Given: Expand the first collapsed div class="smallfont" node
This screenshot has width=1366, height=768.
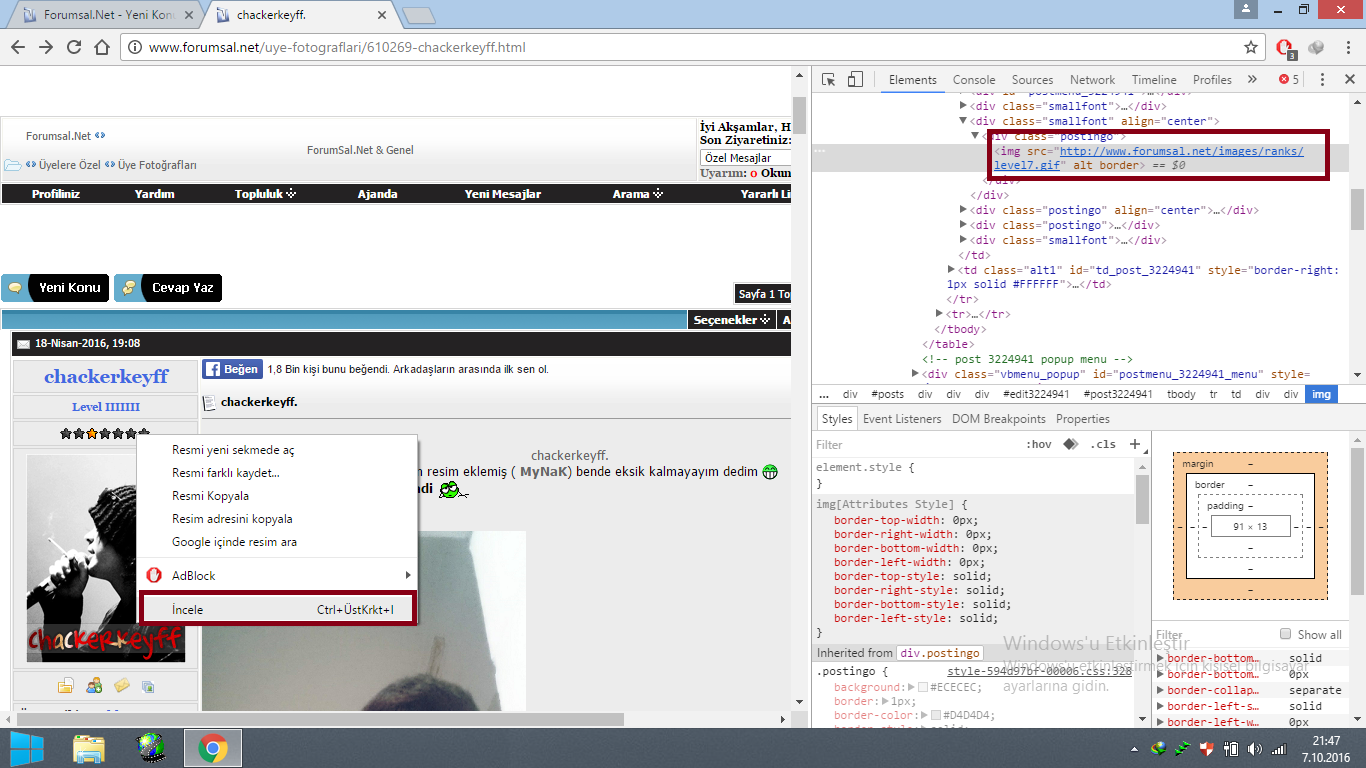Looking at the screenshot, I should click(x=963, y=106).
